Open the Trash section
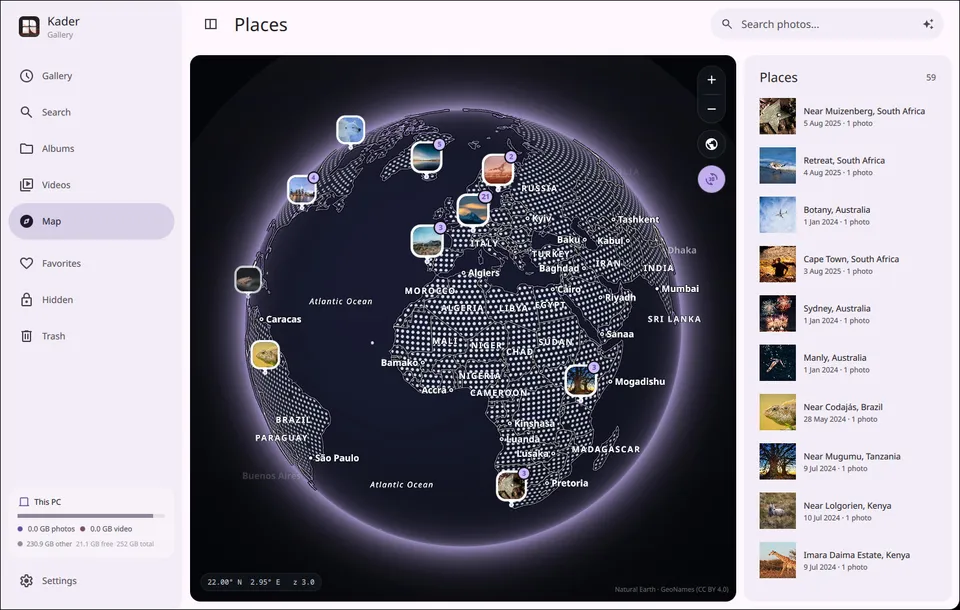Image resolution: width=960 pixels, height=610 pixels. 91,336
